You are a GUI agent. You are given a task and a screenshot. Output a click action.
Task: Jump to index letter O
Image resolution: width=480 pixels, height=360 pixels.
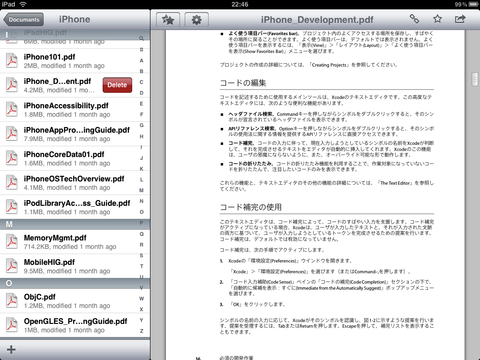pyautogui.click(x=142, y=212)
